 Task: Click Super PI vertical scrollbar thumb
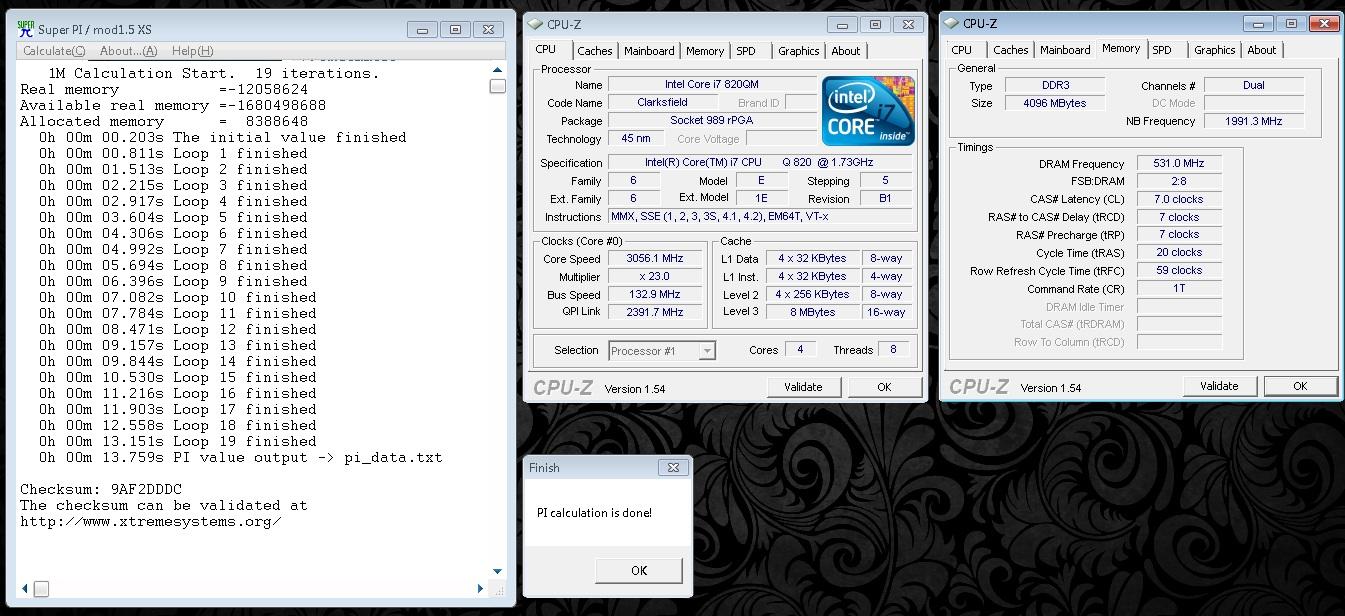pyautogui.click(x=497, y=86)
